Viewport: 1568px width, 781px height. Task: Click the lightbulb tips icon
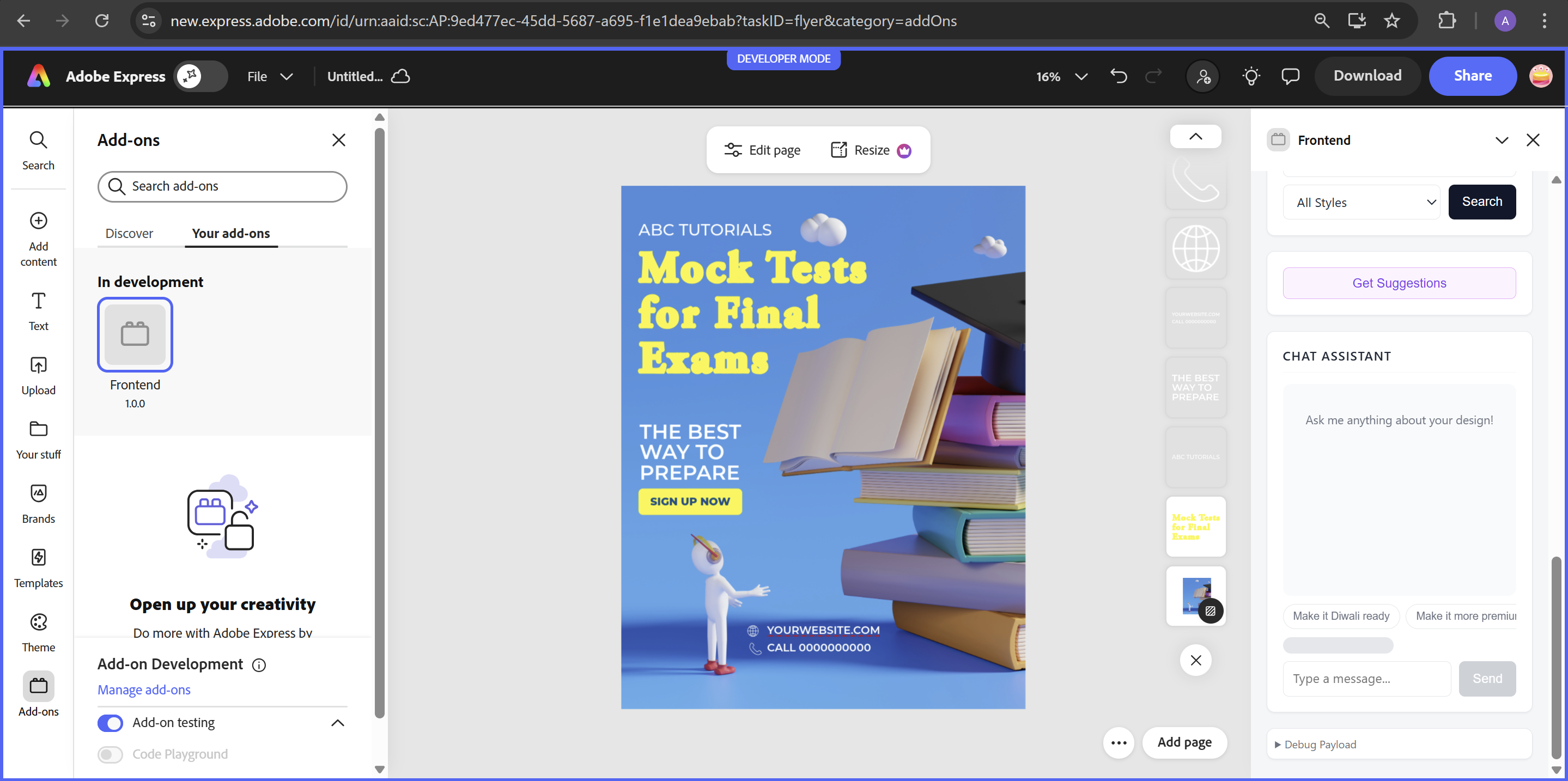coord(1251,76)
